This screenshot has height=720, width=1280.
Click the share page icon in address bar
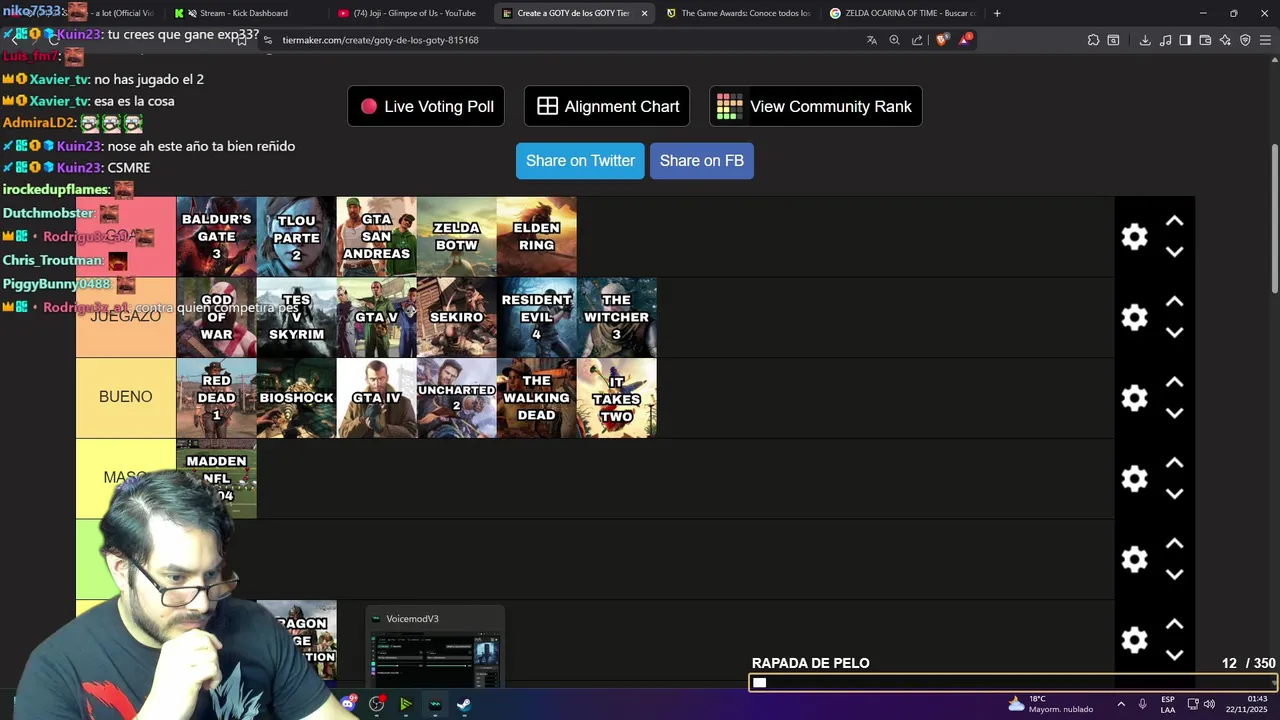click(x=917, y=40)
